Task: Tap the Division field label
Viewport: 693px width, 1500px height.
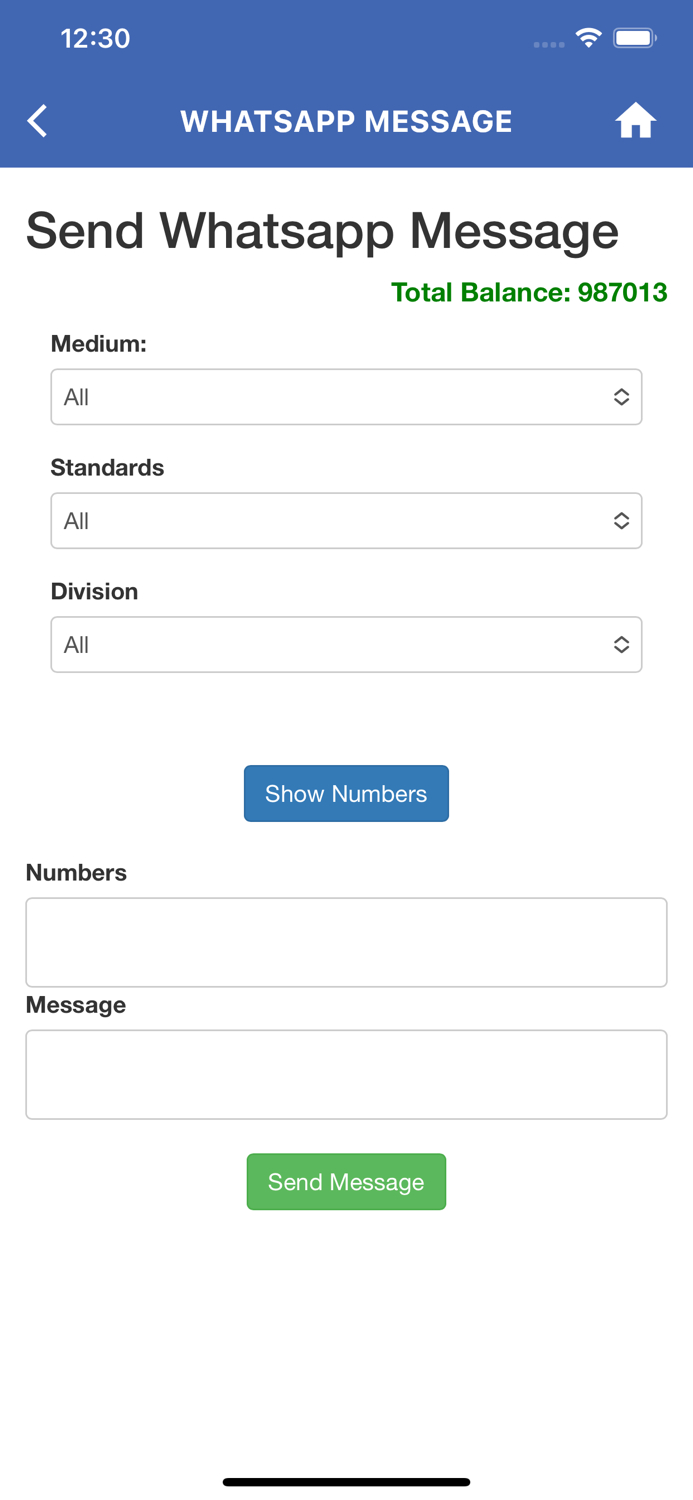Action: [x=94, y=592]
